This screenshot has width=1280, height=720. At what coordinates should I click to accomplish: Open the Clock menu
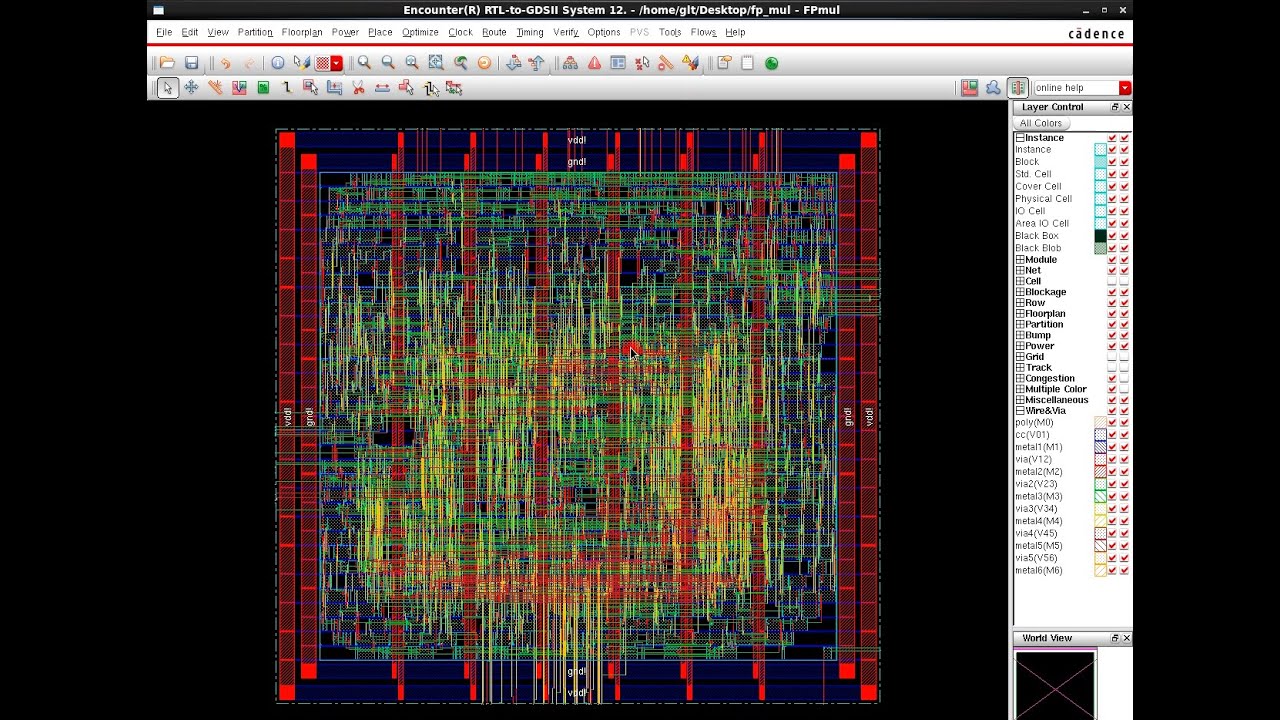pyautogui.click(x=460, y=32)
